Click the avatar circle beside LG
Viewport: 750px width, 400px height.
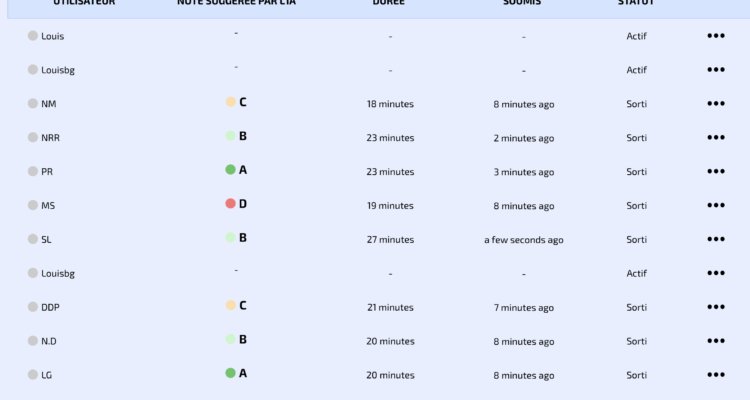(x=33, y=376)
